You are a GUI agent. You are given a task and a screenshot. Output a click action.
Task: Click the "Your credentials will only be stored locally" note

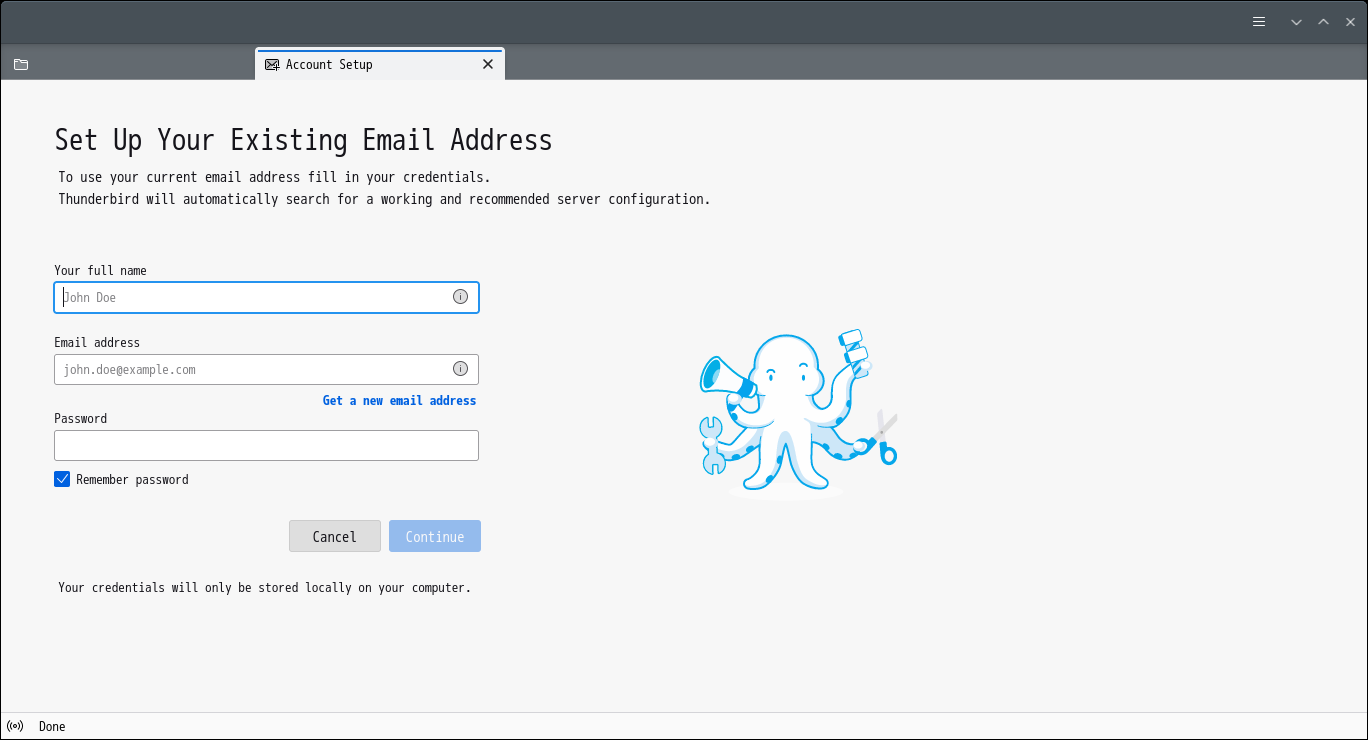265,588
